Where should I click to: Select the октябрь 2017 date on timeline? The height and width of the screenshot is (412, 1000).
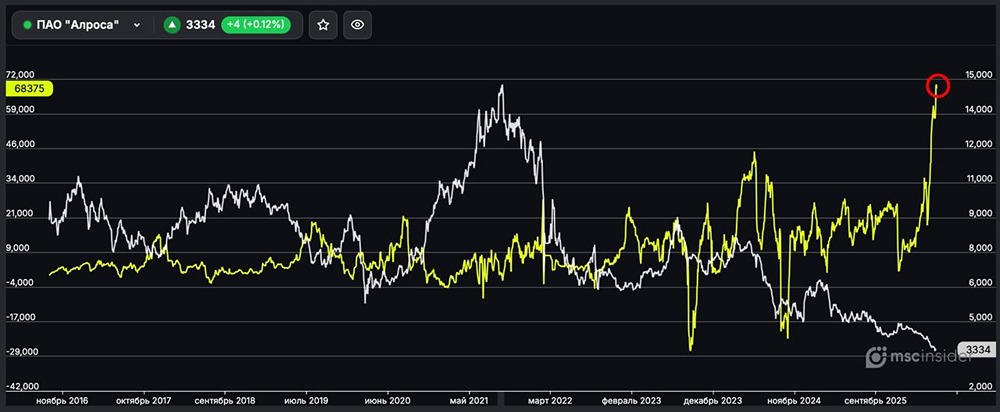click(143, 401)
